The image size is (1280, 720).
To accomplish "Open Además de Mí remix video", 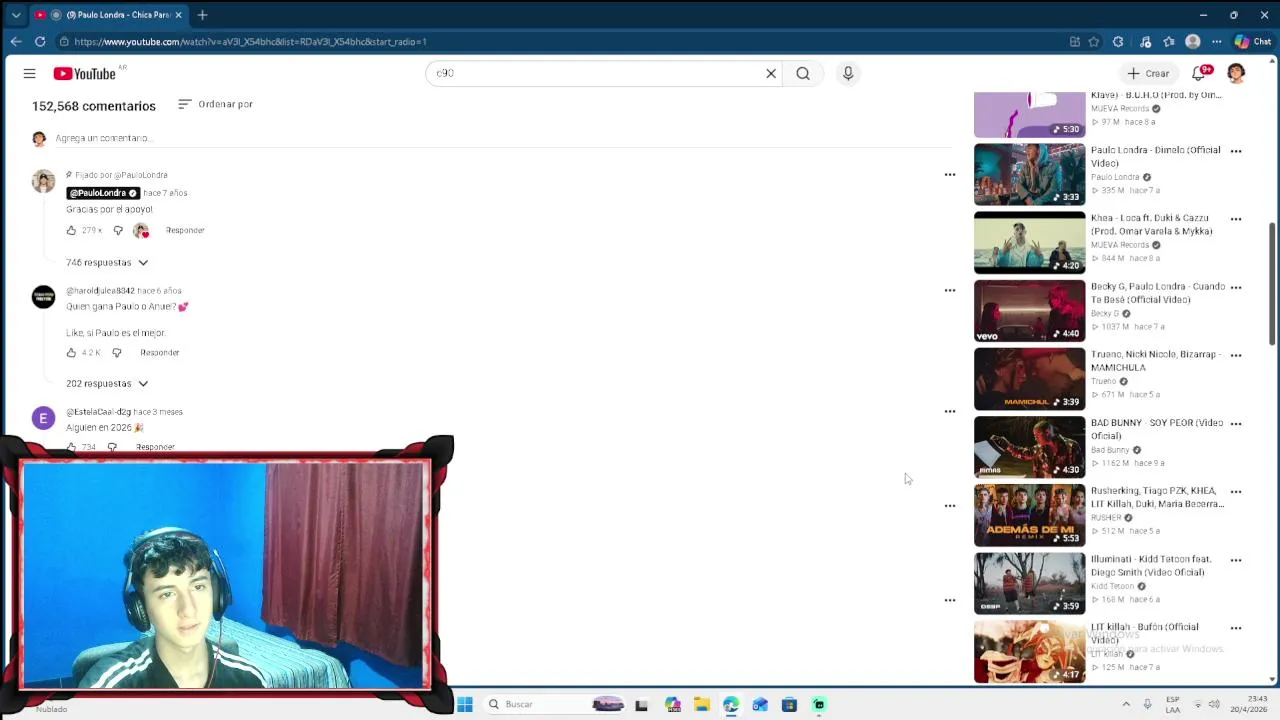I will pyautogui.click(x=1029, y=515).
